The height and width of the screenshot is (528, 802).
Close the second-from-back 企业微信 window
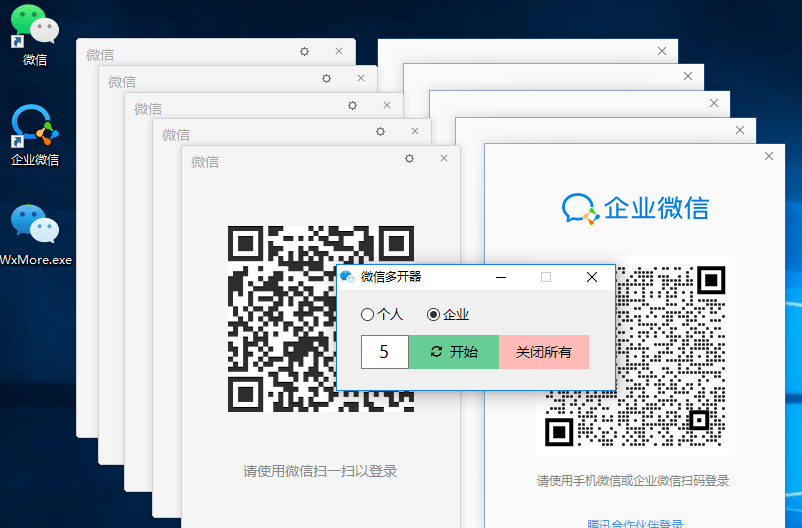688,76
